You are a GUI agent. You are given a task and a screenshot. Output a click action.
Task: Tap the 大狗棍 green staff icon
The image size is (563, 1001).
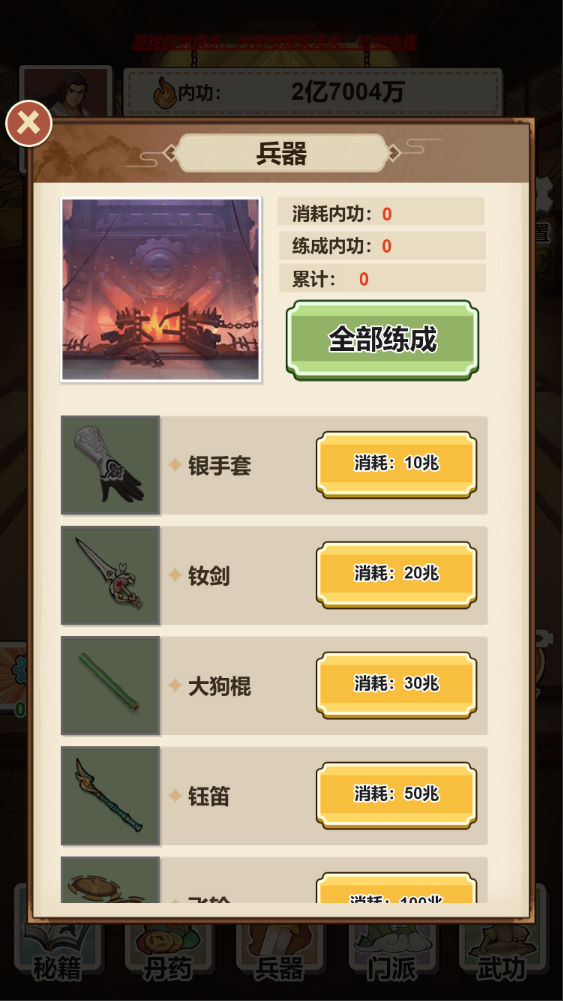(110, 686)
